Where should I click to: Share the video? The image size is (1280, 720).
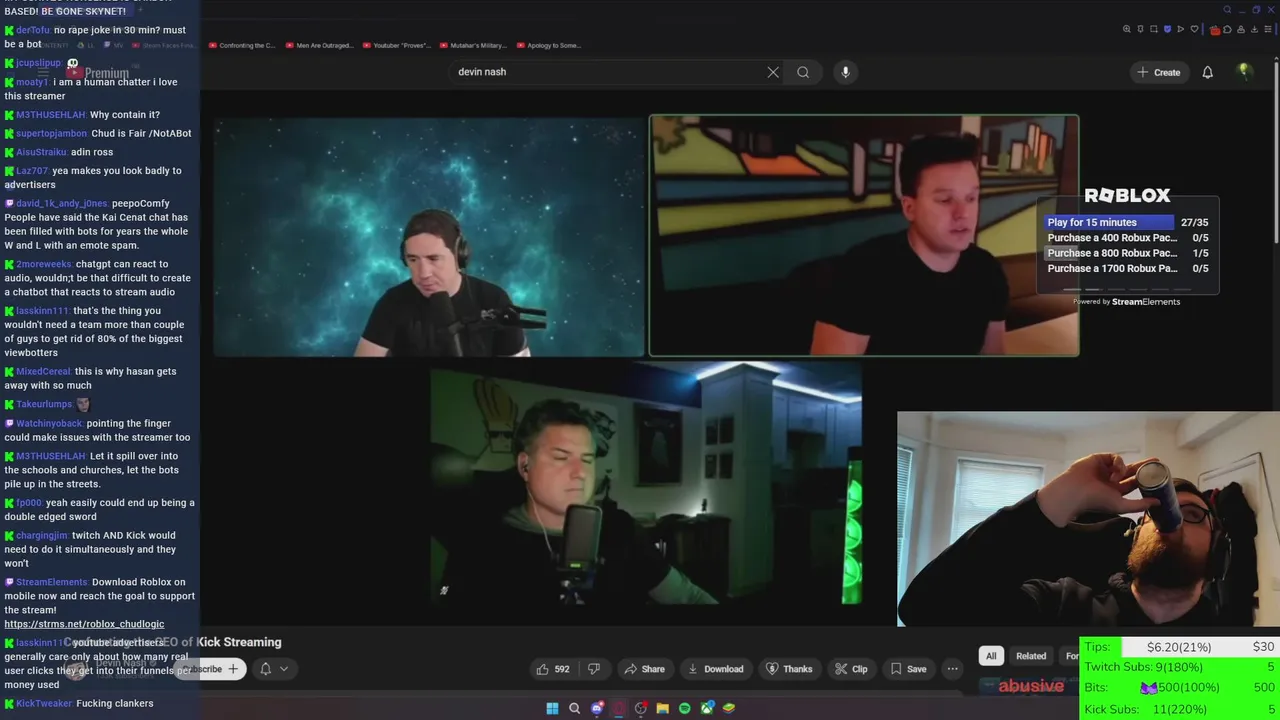tap(644, 669)
